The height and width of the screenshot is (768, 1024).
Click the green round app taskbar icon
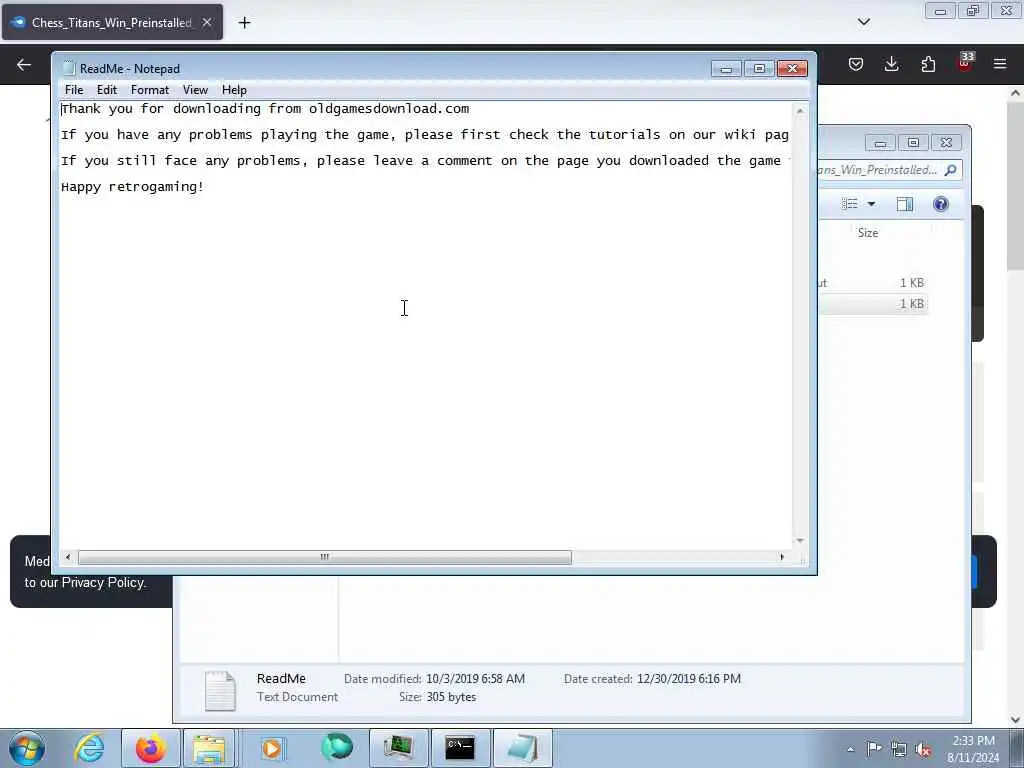pyautogui.click(x=337, y=748)
